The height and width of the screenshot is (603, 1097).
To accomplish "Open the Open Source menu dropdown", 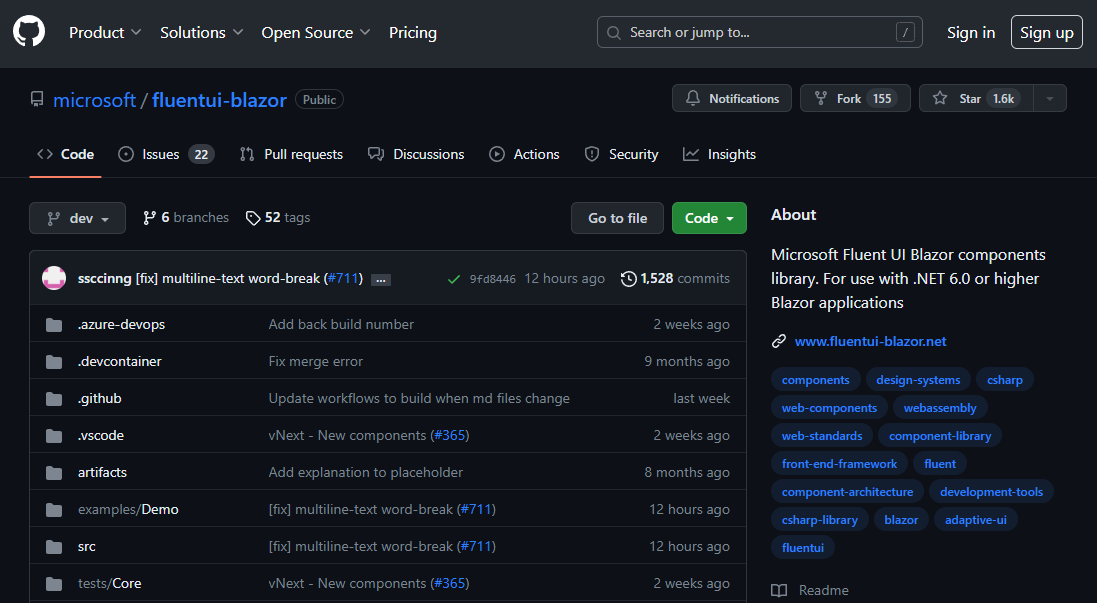I will [316, 32].
